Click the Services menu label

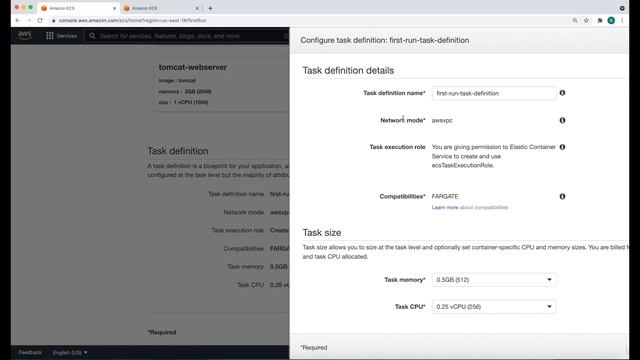click(x=67, y=36)
